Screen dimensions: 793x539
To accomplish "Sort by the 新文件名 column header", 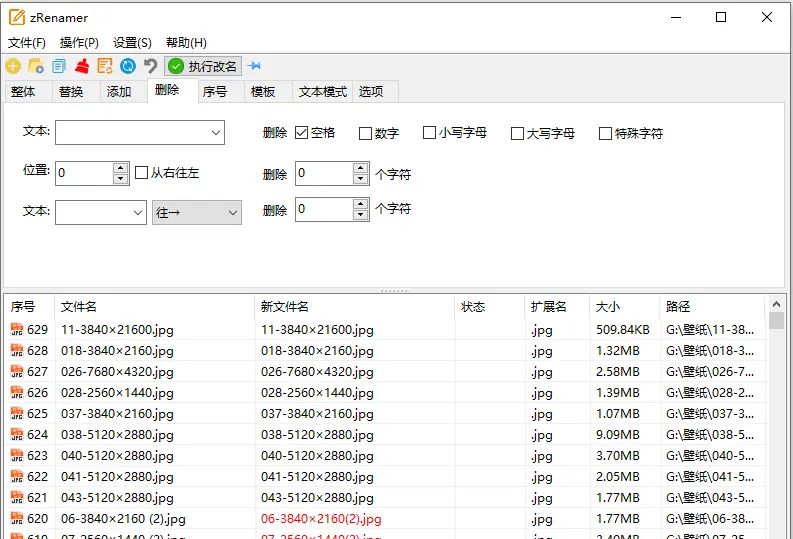I will click(x=354, y=306).
